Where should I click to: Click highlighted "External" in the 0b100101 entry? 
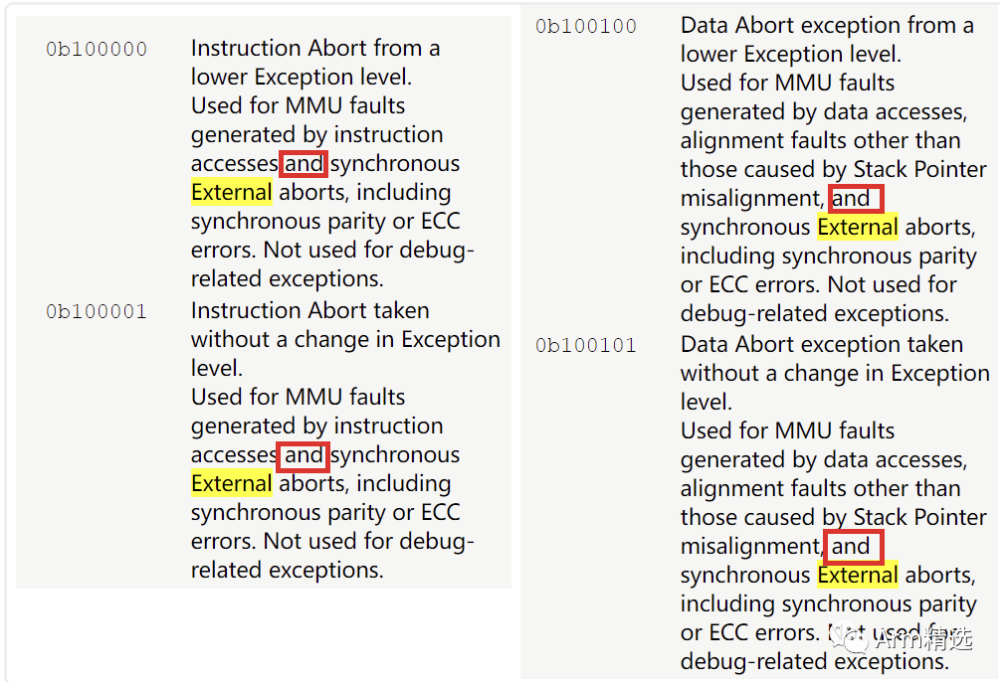(857, 576)
